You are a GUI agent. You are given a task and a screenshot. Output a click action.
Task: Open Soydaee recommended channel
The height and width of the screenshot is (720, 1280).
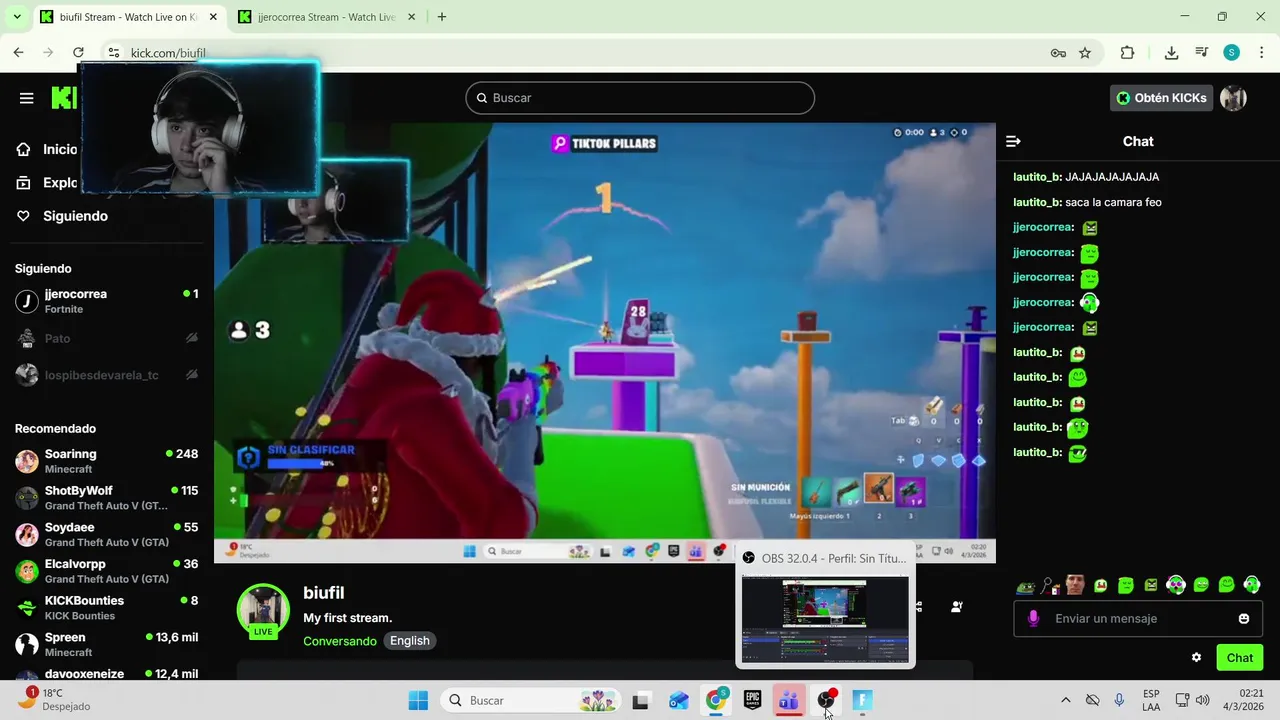[107, 534]
